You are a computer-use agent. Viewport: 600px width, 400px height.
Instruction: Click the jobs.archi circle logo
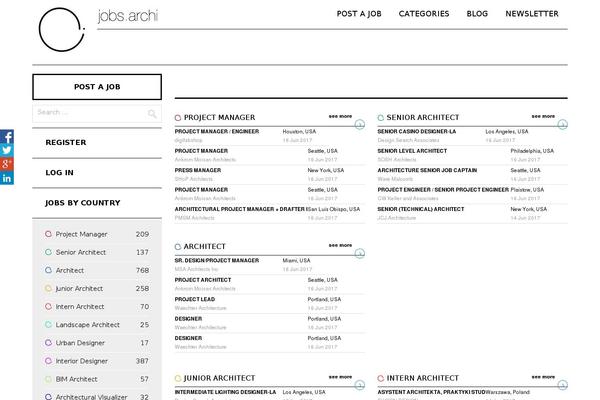62,30
